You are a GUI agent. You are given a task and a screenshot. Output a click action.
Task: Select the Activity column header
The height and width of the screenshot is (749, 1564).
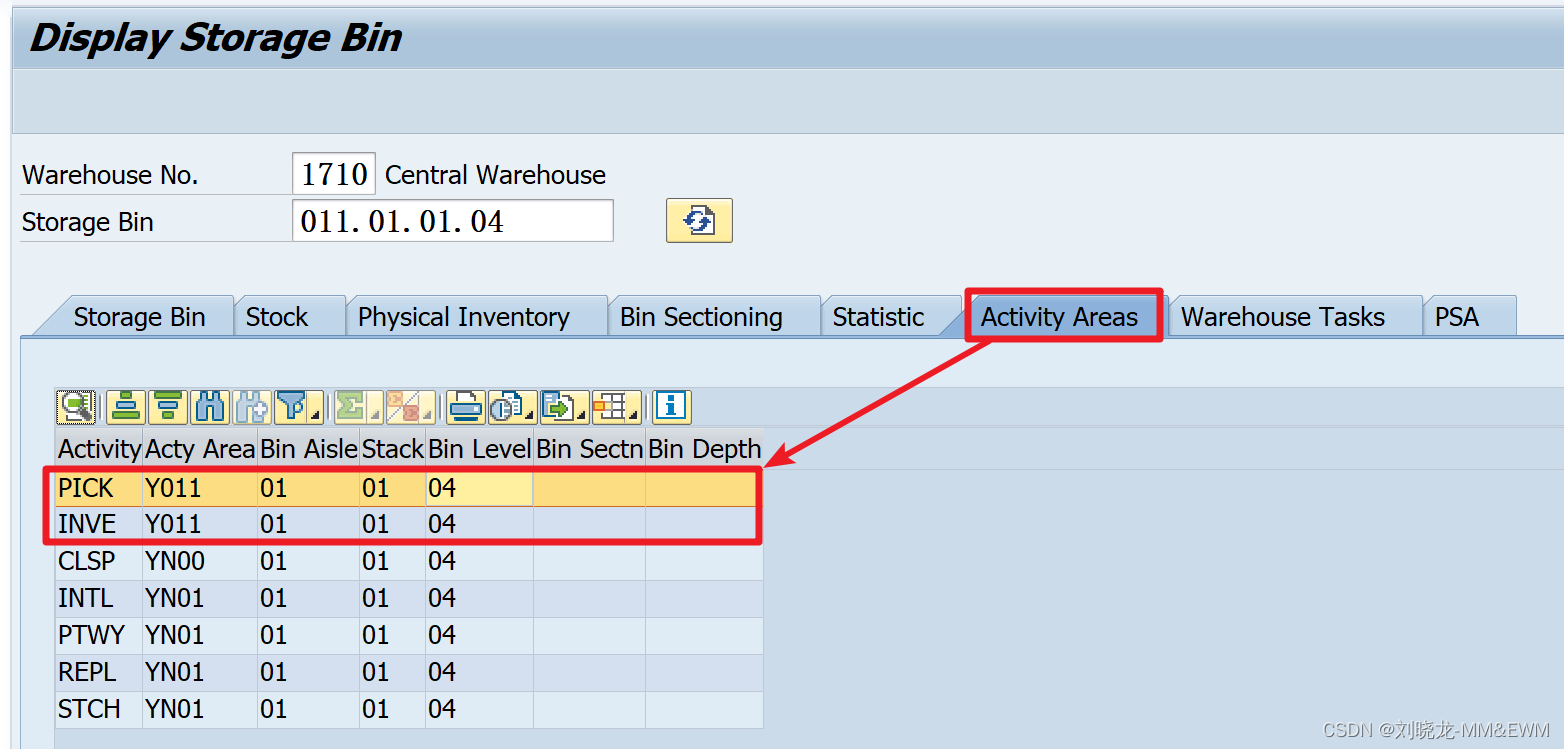(x=97, y=449)
